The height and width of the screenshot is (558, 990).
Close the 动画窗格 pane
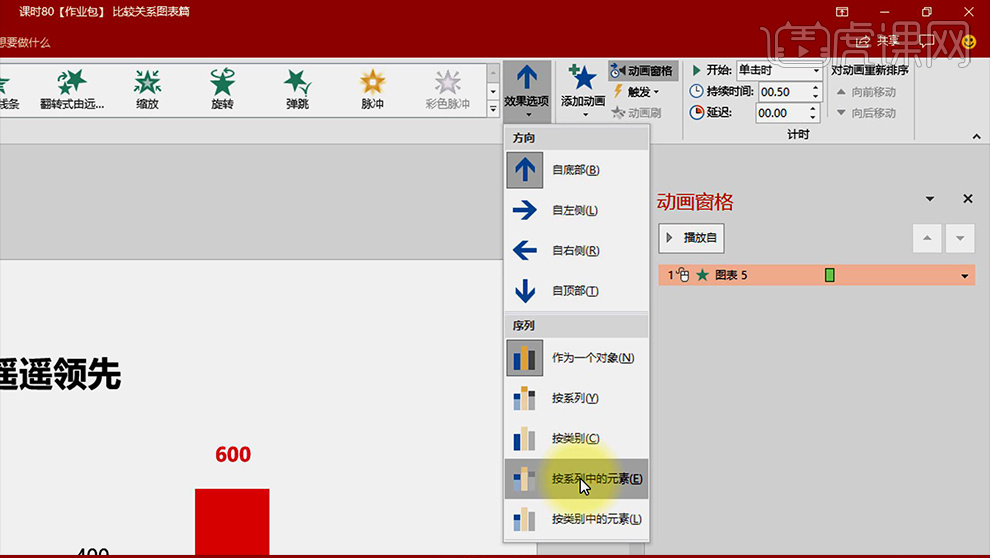coord(968,199)
